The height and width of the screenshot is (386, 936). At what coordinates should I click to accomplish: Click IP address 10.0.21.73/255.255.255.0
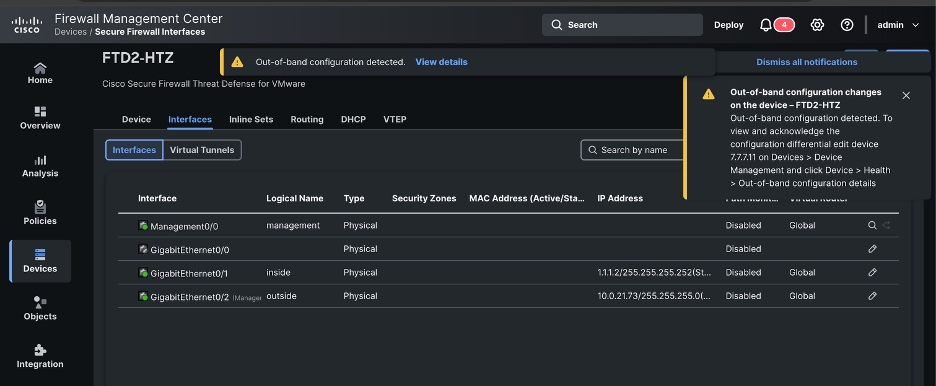click(x=654, y=296)
